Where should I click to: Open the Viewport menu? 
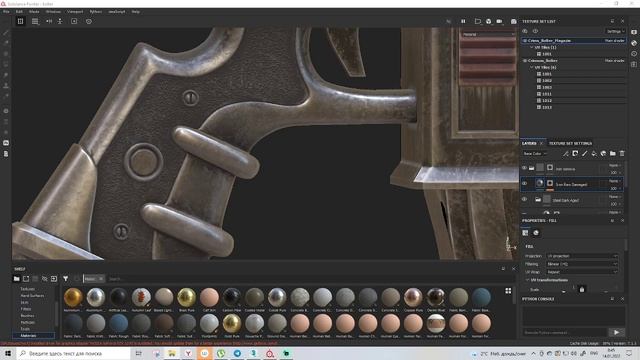[x=75, y=12]
